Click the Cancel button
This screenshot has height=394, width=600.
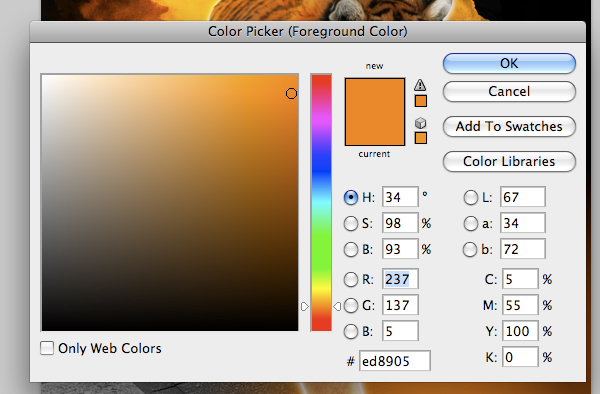tap(509, 91)
